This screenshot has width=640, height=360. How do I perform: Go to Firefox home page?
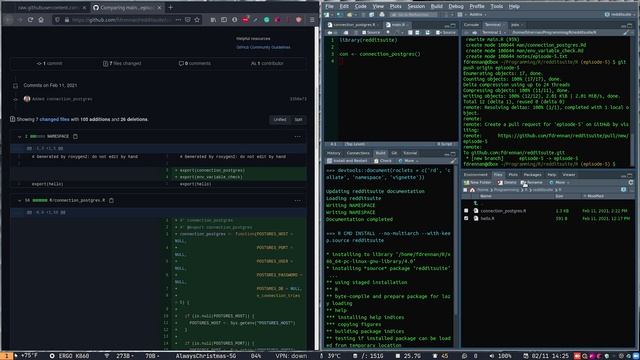(41, 20)
